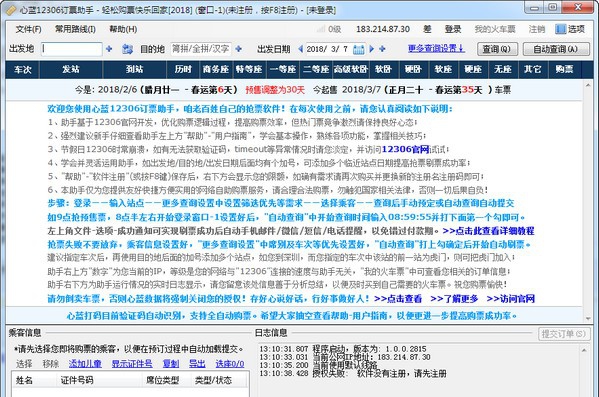Click 选择 in passenger info
Screen dimensions: 599x397
coord(24,363)
